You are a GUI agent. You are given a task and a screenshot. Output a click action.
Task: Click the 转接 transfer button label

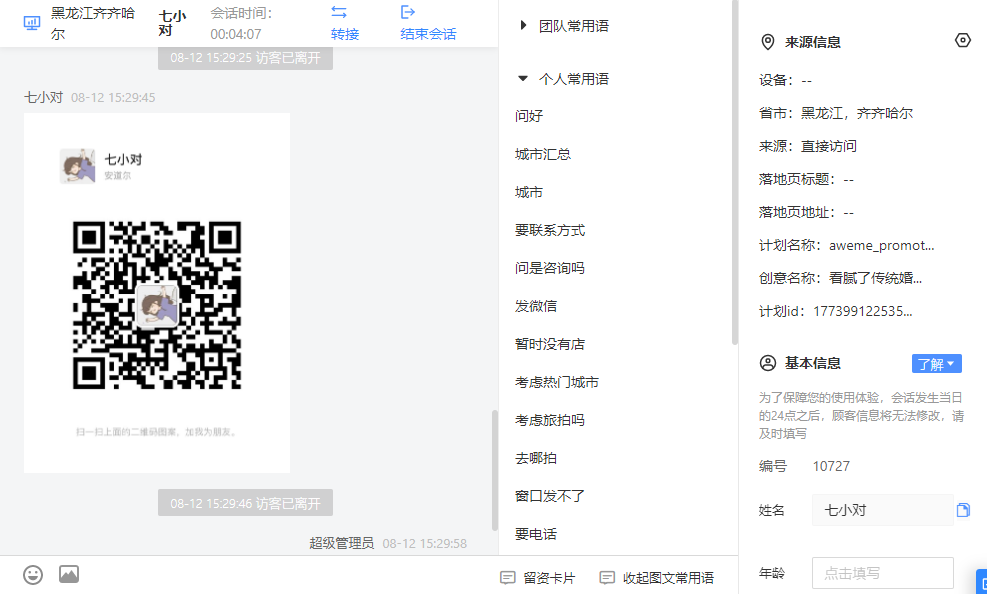click(x=345, y=34)
